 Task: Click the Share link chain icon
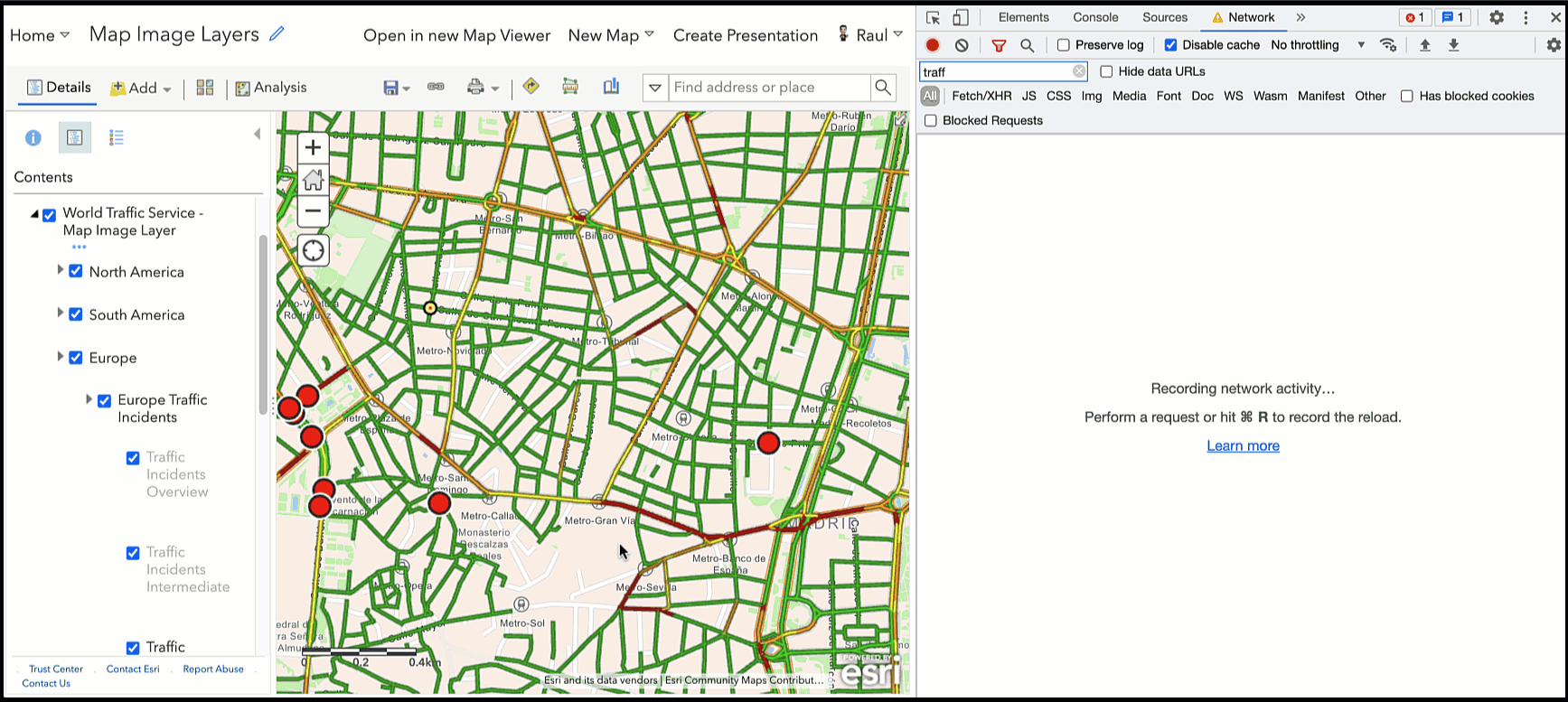coord(436,87)
